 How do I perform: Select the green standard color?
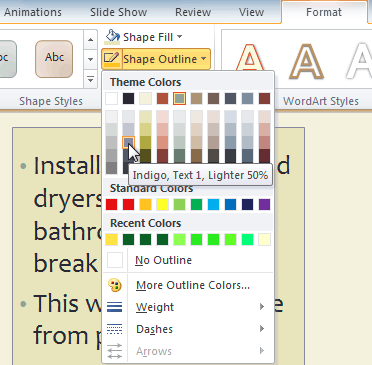(x=197, y=205)
